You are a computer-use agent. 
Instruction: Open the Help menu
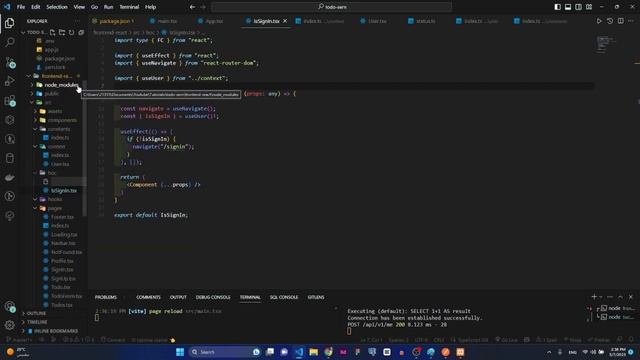click(x=151, y=7)
